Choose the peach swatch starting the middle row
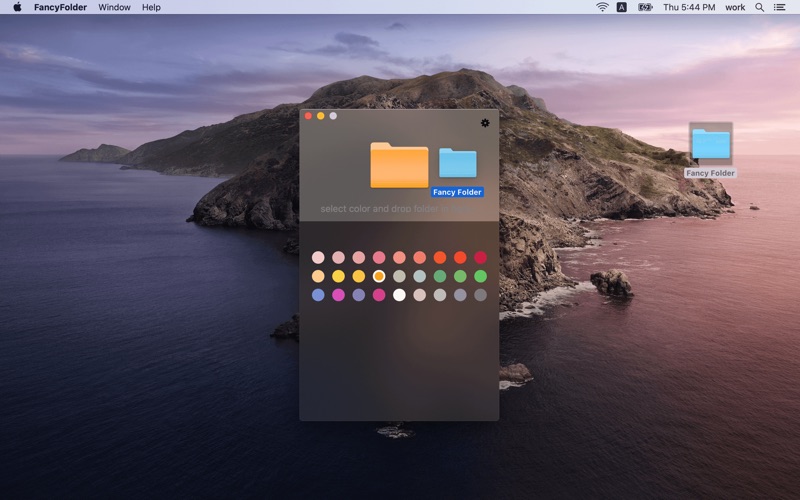 pyautogui.click(x=318, y=276)
